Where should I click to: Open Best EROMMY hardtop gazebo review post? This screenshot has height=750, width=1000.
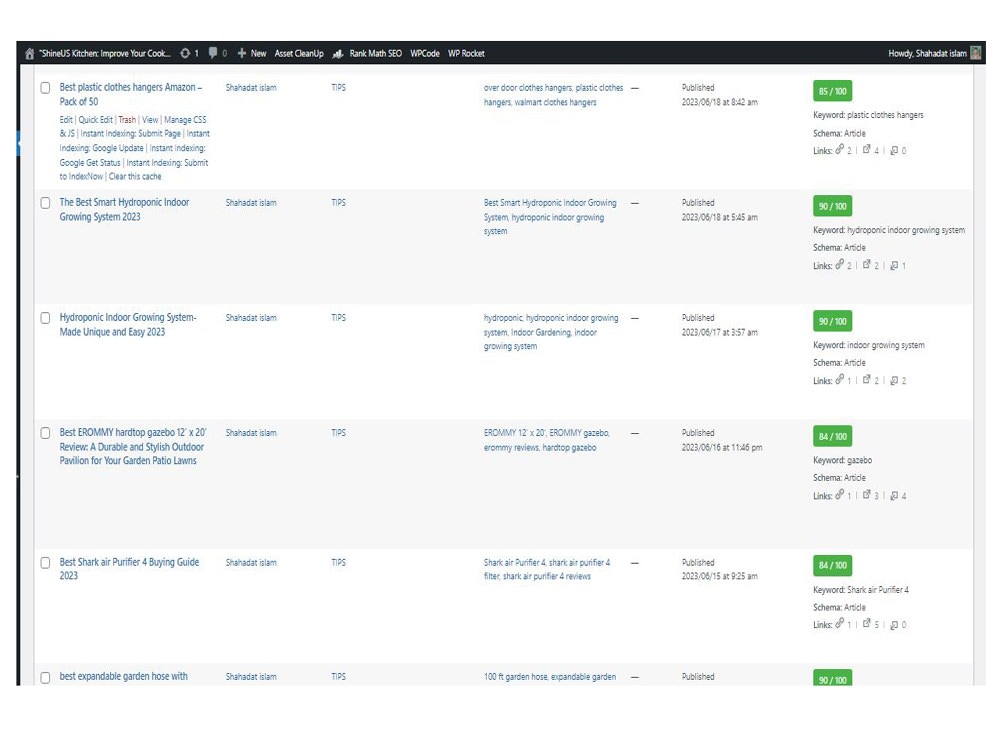[x=133, y=446]
